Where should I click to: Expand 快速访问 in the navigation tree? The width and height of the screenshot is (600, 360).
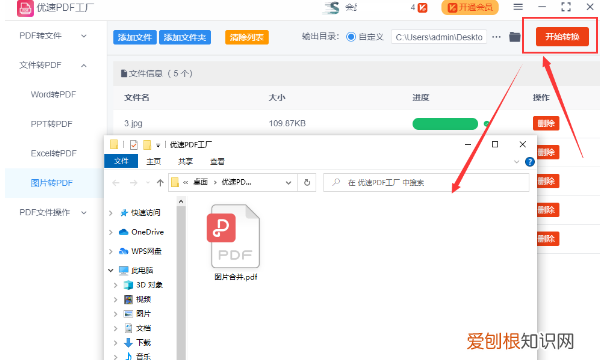click(111, 213)
